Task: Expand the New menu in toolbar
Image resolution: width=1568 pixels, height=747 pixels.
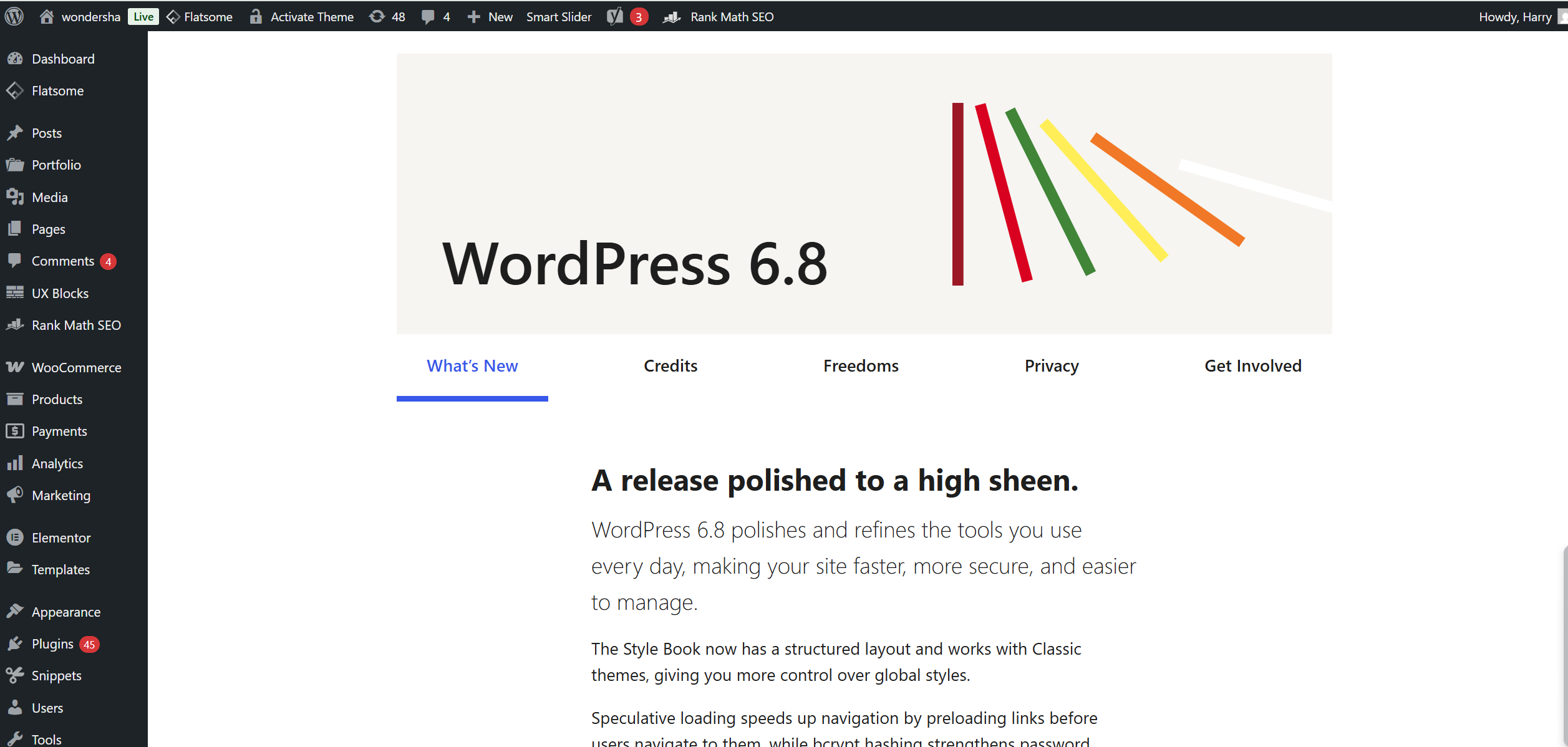Action: pos(490,16)
